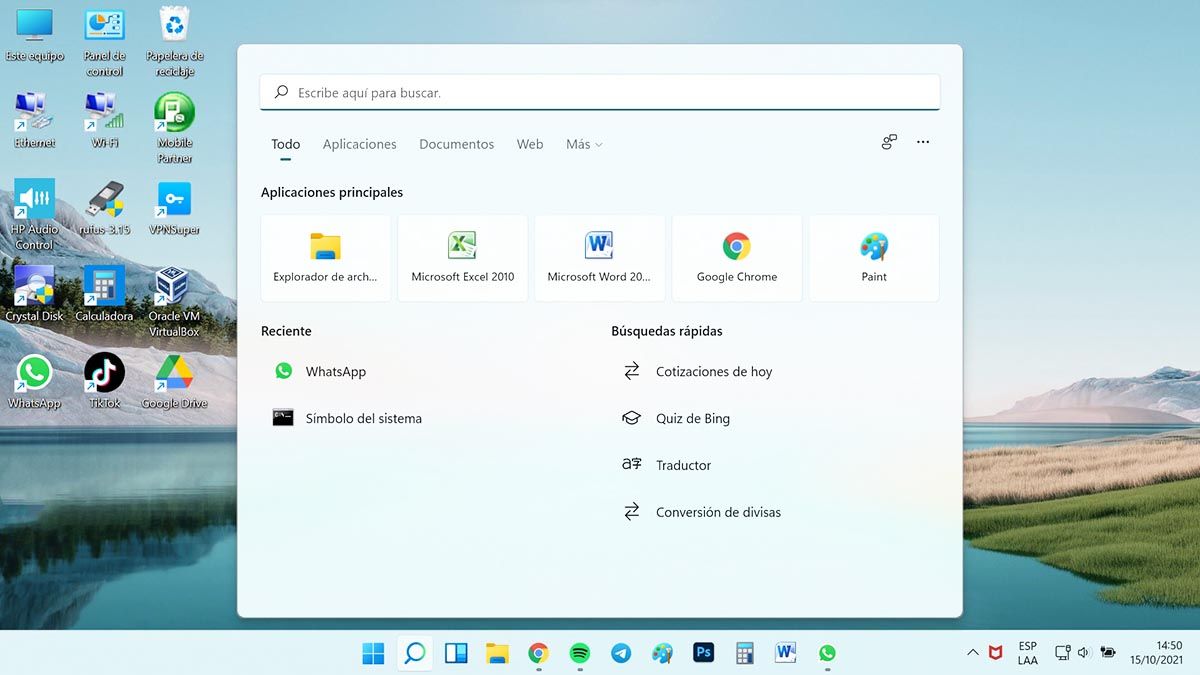Click the battery tray icon
Viewport: 1200px width, 675px height.
[x=1108, y=653]
